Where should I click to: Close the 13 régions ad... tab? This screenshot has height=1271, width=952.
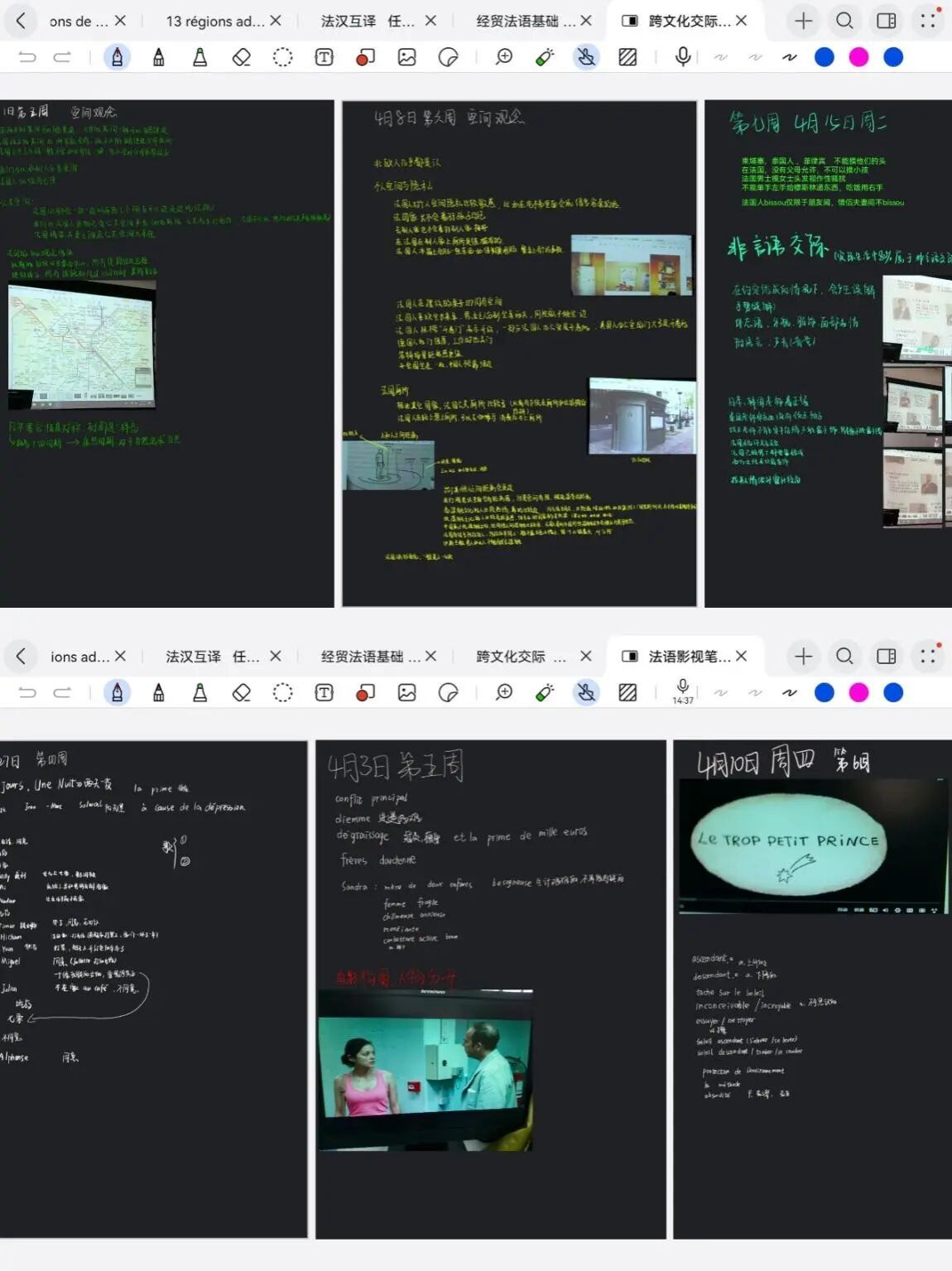click(276, 21)
